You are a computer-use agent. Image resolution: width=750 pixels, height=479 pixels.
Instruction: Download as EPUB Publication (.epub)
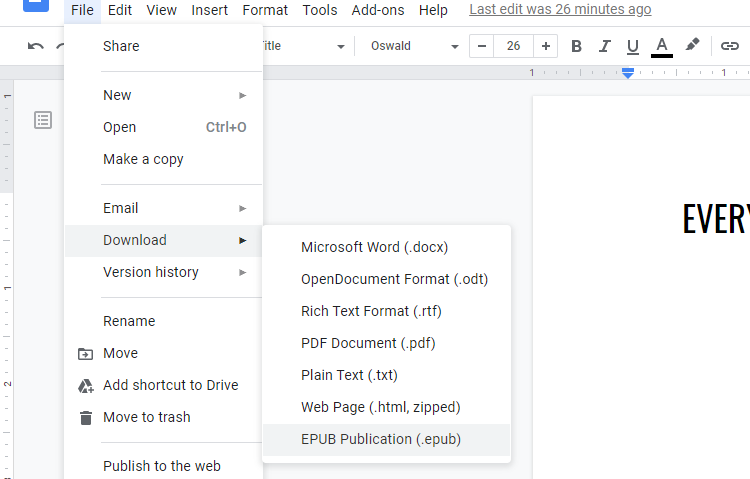[x=386, y=440]
